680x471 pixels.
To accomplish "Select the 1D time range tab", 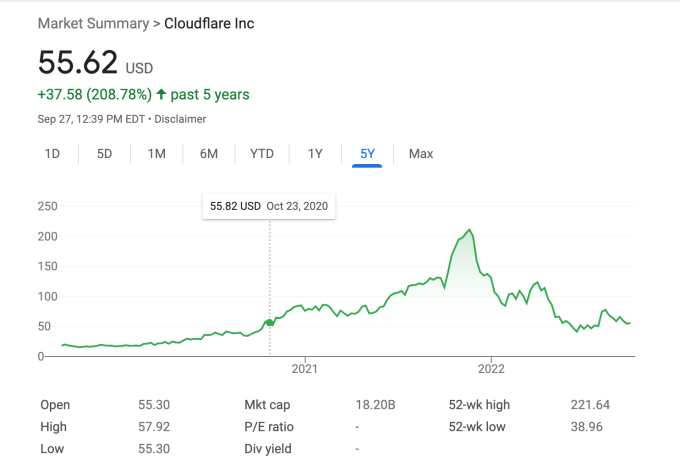I will point(53,154).
